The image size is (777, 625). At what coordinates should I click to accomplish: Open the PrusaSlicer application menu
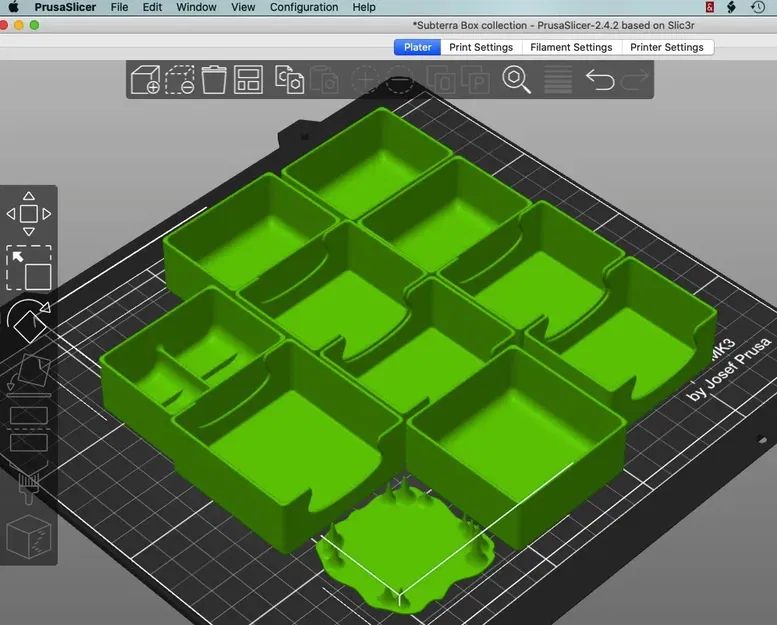click(65, 7)
